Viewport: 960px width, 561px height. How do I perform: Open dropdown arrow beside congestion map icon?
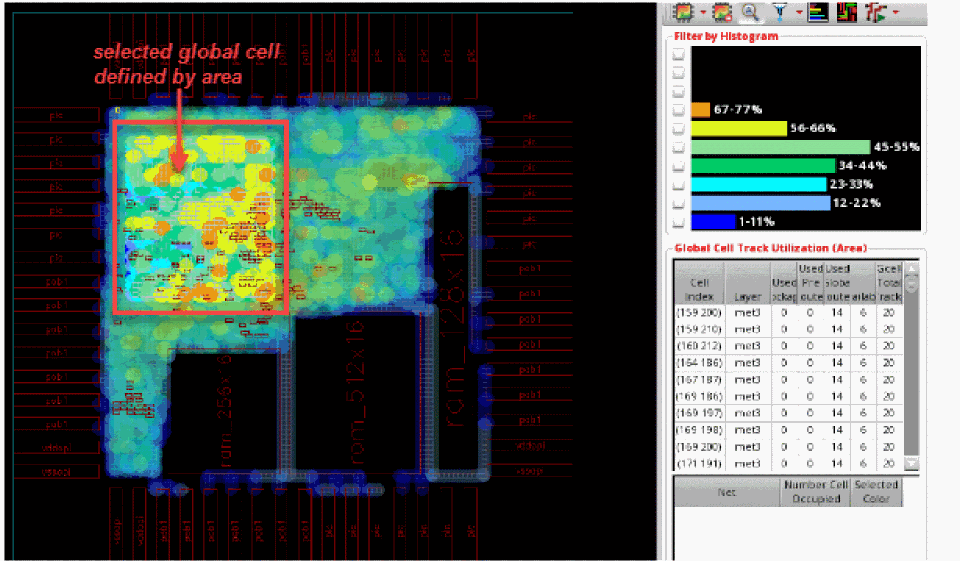[701, 13]
